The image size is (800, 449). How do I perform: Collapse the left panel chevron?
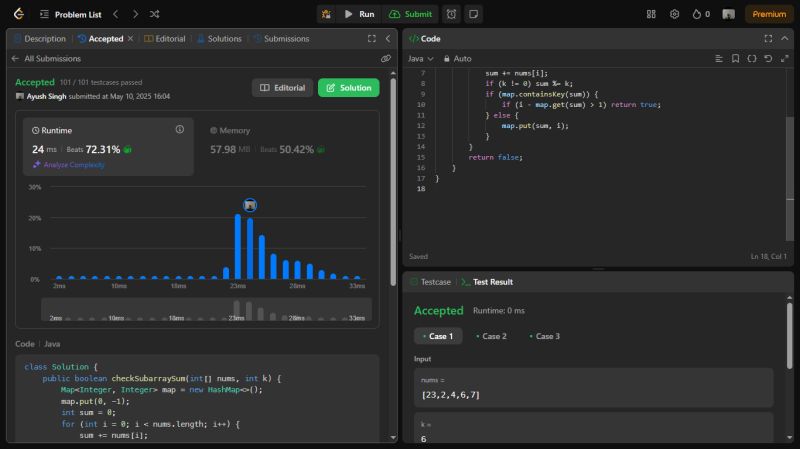388,38
